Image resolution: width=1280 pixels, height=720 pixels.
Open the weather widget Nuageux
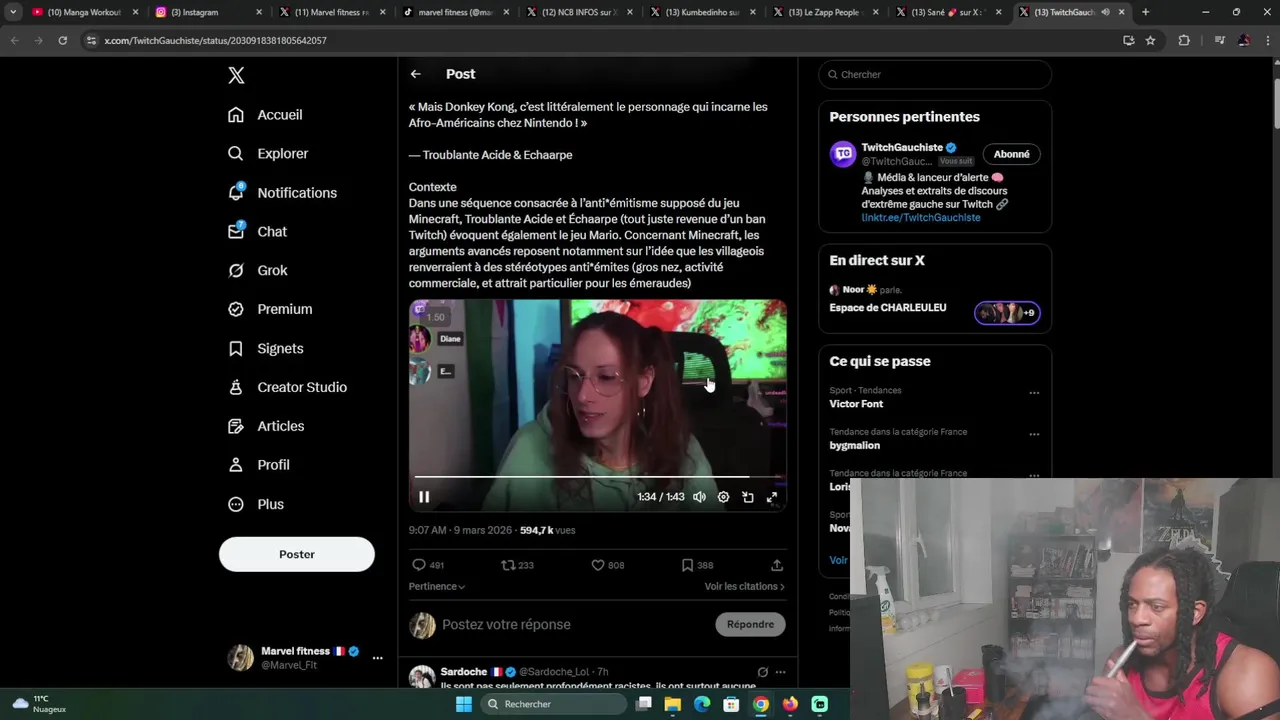point(40,704)
